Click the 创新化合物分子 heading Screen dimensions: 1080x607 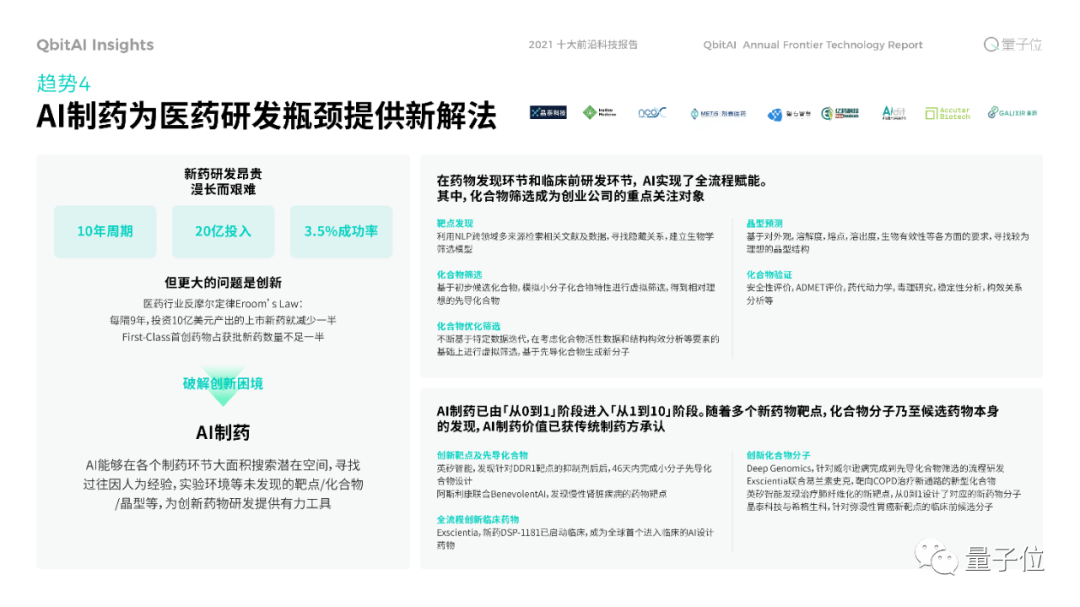pyautogui.click(x=778, y=455)
